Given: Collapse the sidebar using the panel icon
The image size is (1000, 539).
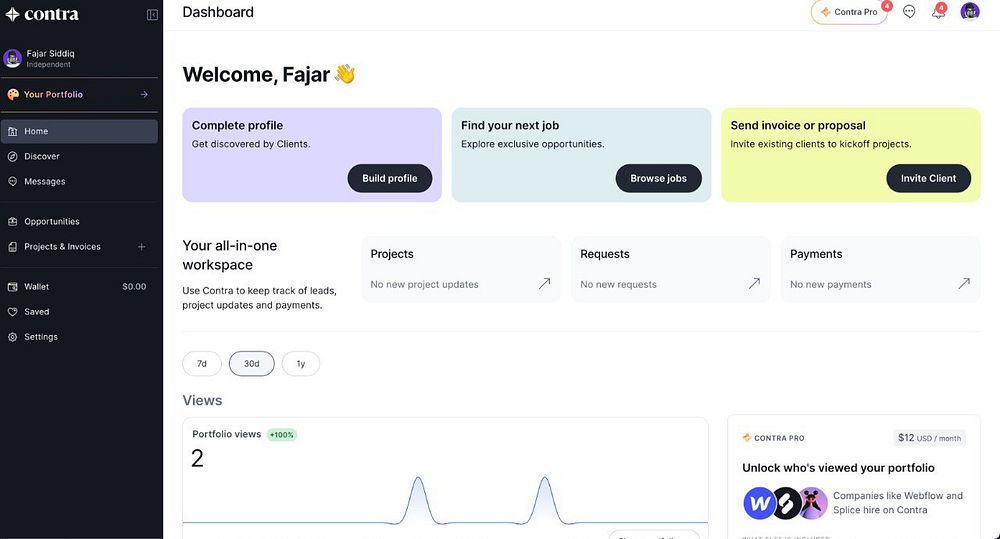Looking at the screenshot, I should (x=152, y=15).
